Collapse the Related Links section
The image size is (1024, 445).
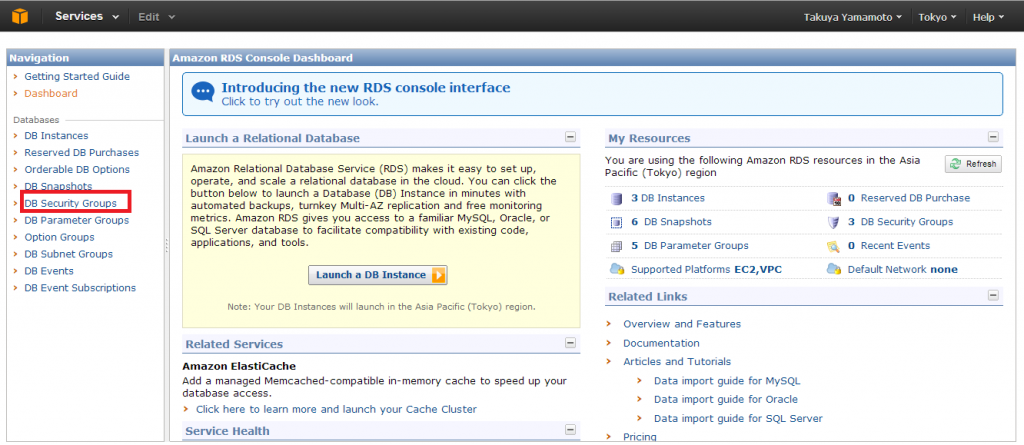[x=993, y=295]
